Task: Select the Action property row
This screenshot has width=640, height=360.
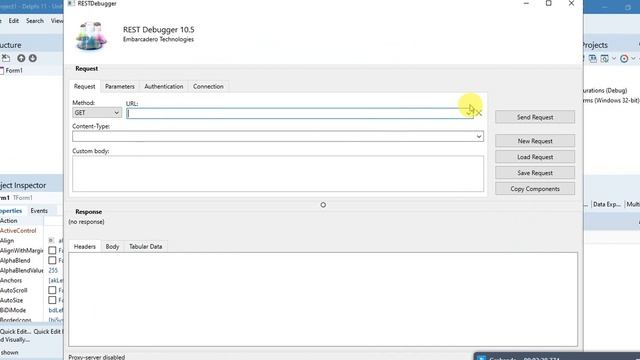Action: point(31,221)
